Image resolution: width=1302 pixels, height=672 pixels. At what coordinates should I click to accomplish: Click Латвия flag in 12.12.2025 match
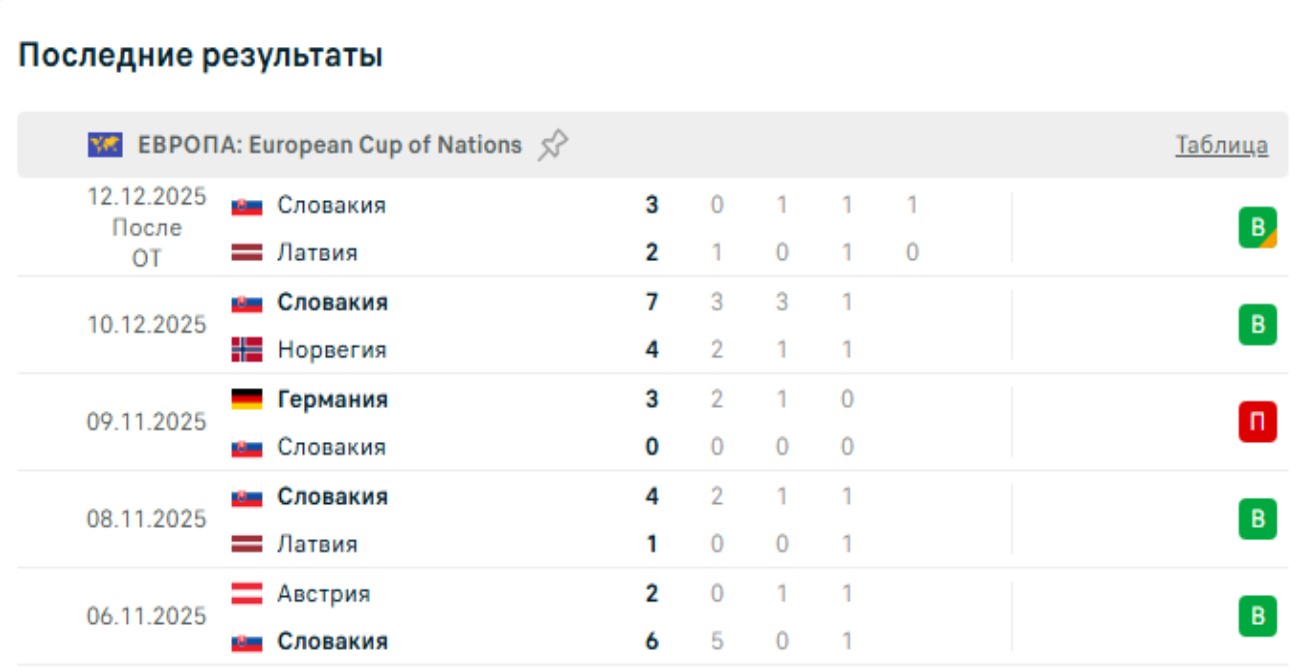(x=247, y=253)
